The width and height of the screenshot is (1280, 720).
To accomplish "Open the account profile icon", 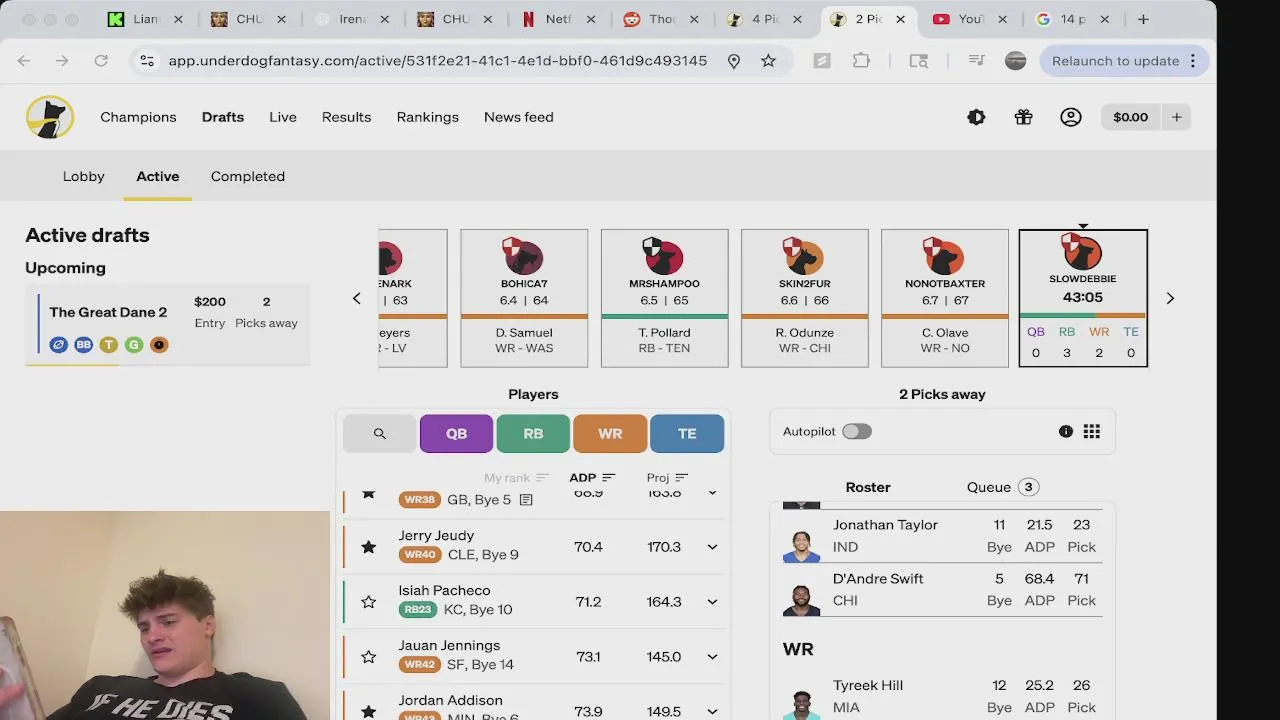I will (1071, 117).
